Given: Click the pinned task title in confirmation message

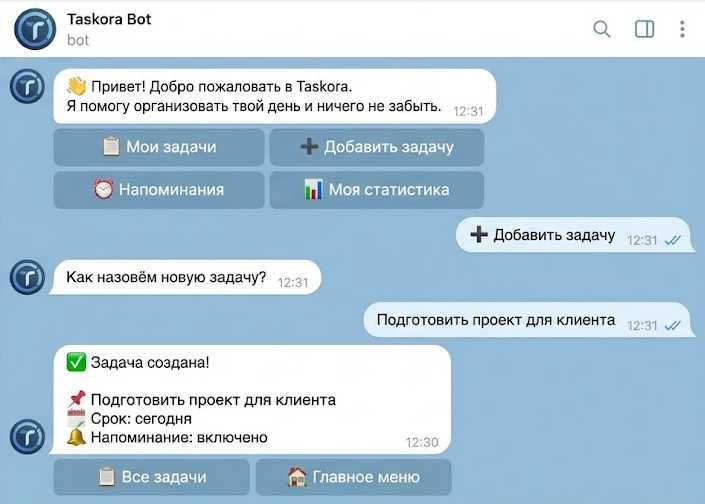Looking at the screenshot, I should [213, 400].
